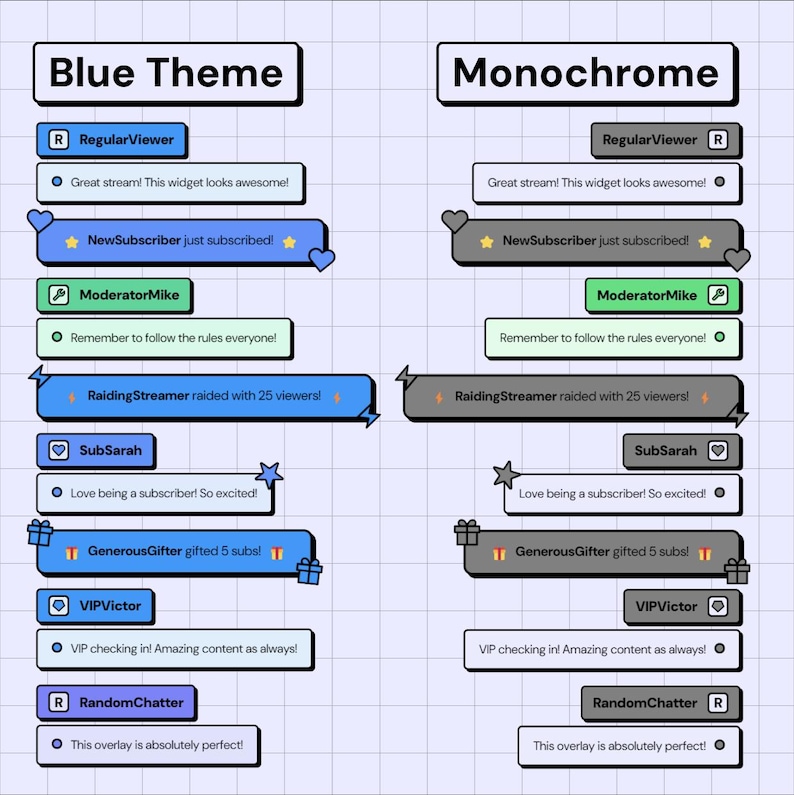Click the gray dot after Monochrome "Love being a subscriber!"
Screen dimensions: 794x795
[x=719, y=492]
